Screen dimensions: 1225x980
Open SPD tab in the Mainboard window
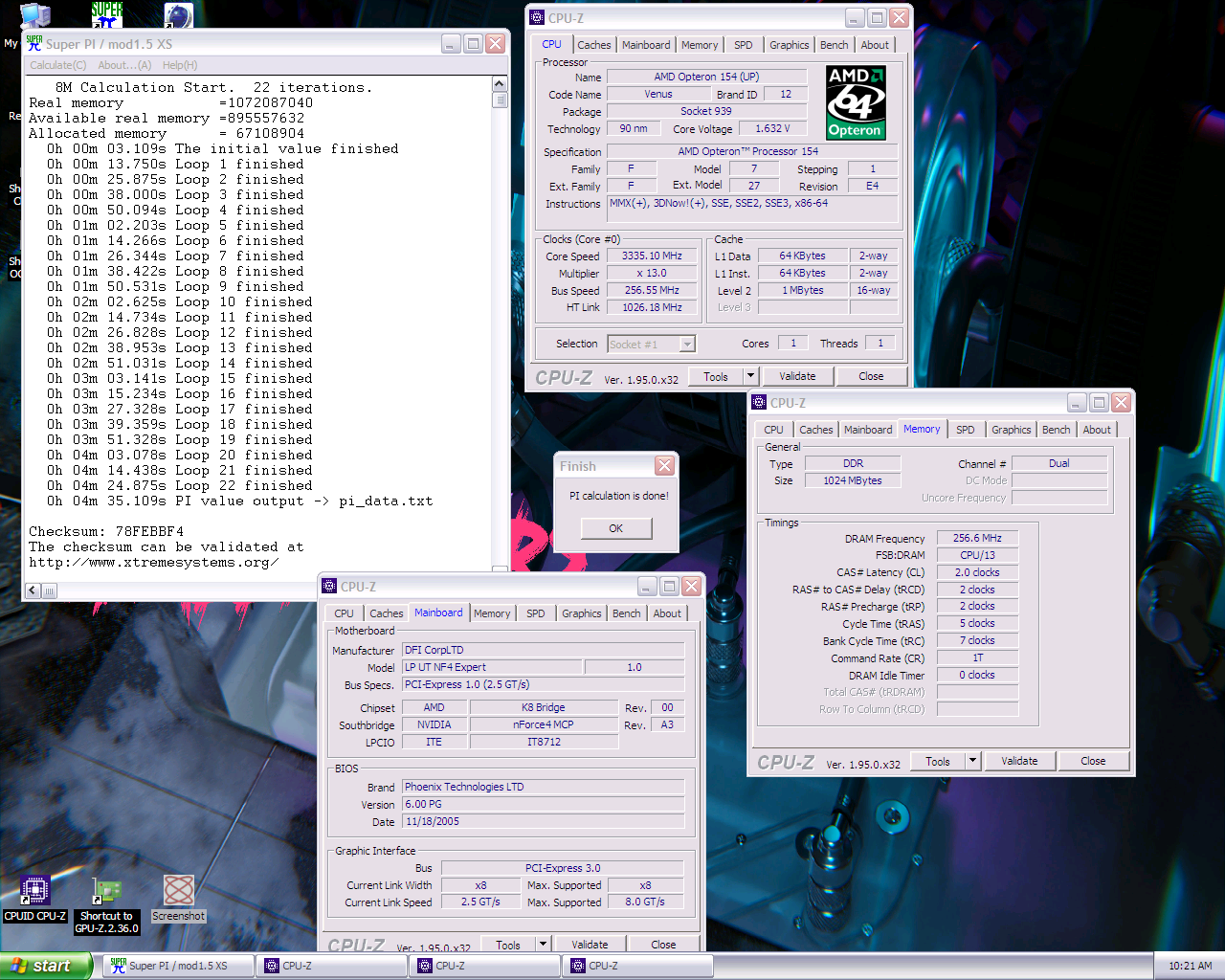(x=535, y=613)
